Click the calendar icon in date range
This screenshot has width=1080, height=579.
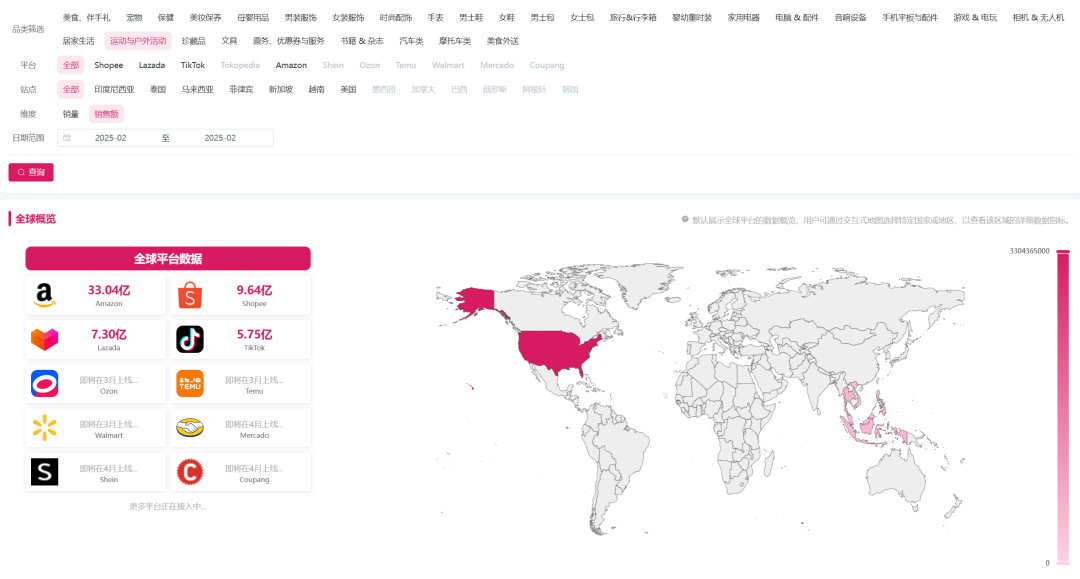tap(67, 138)
